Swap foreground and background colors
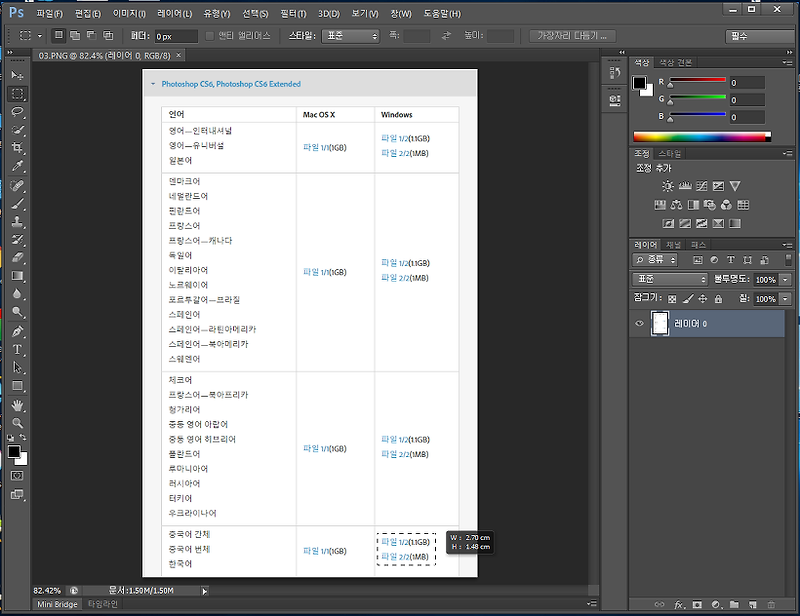This screenshot has height=616, width=800. (x=23, y=437)
